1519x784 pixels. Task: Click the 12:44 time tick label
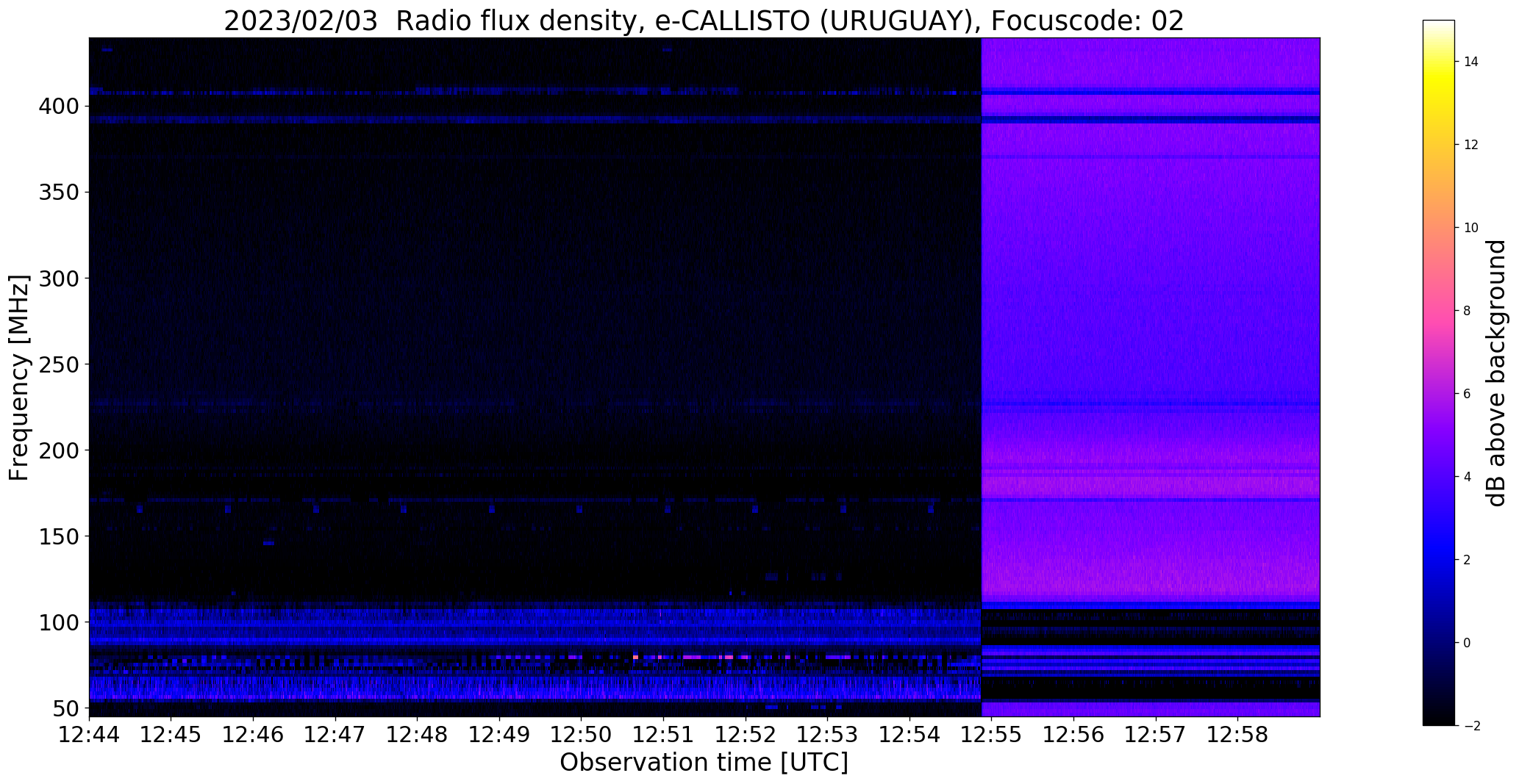coord(89,734)
